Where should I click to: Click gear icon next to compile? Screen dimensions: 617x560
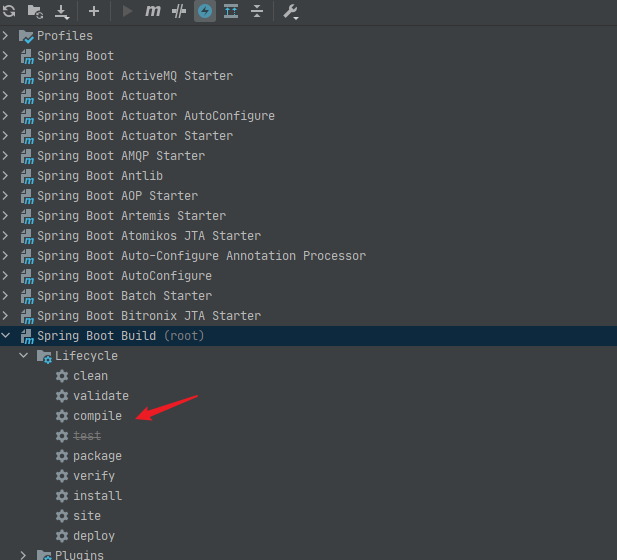pyautogui.click(x=62, y=416)
